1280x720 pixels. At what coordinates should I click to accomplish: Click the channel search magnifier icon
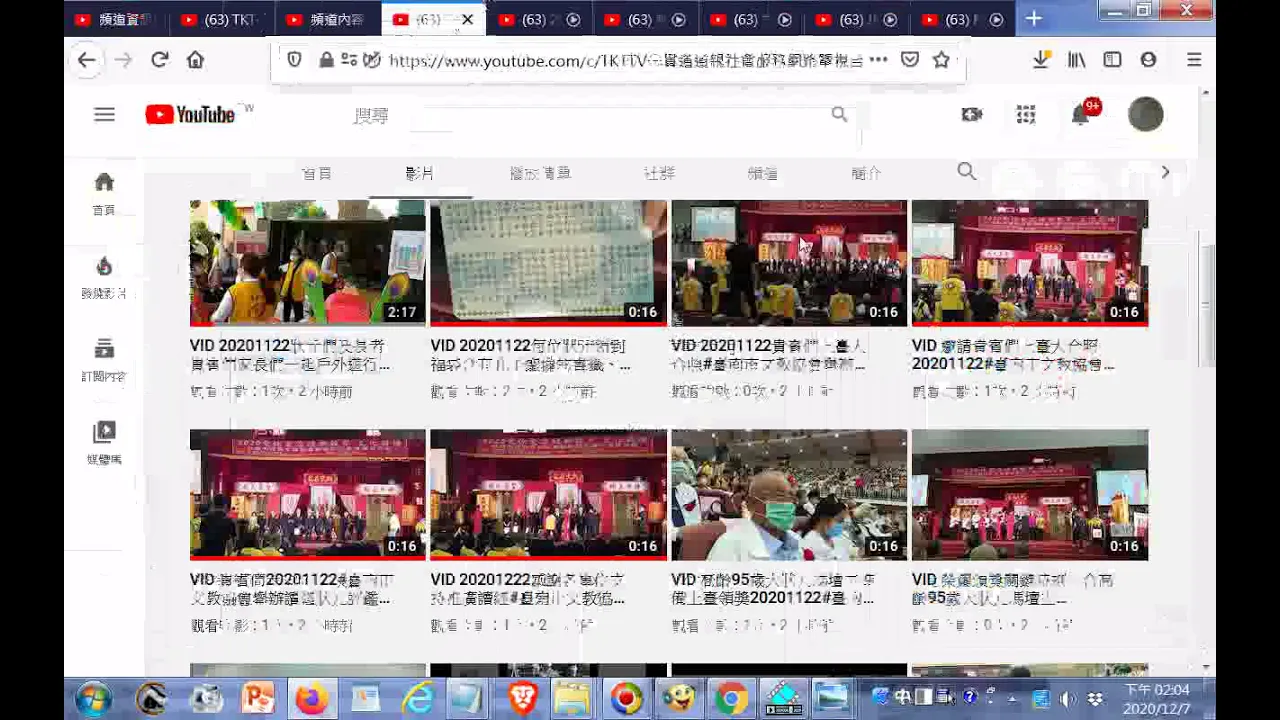coord(966,172)
